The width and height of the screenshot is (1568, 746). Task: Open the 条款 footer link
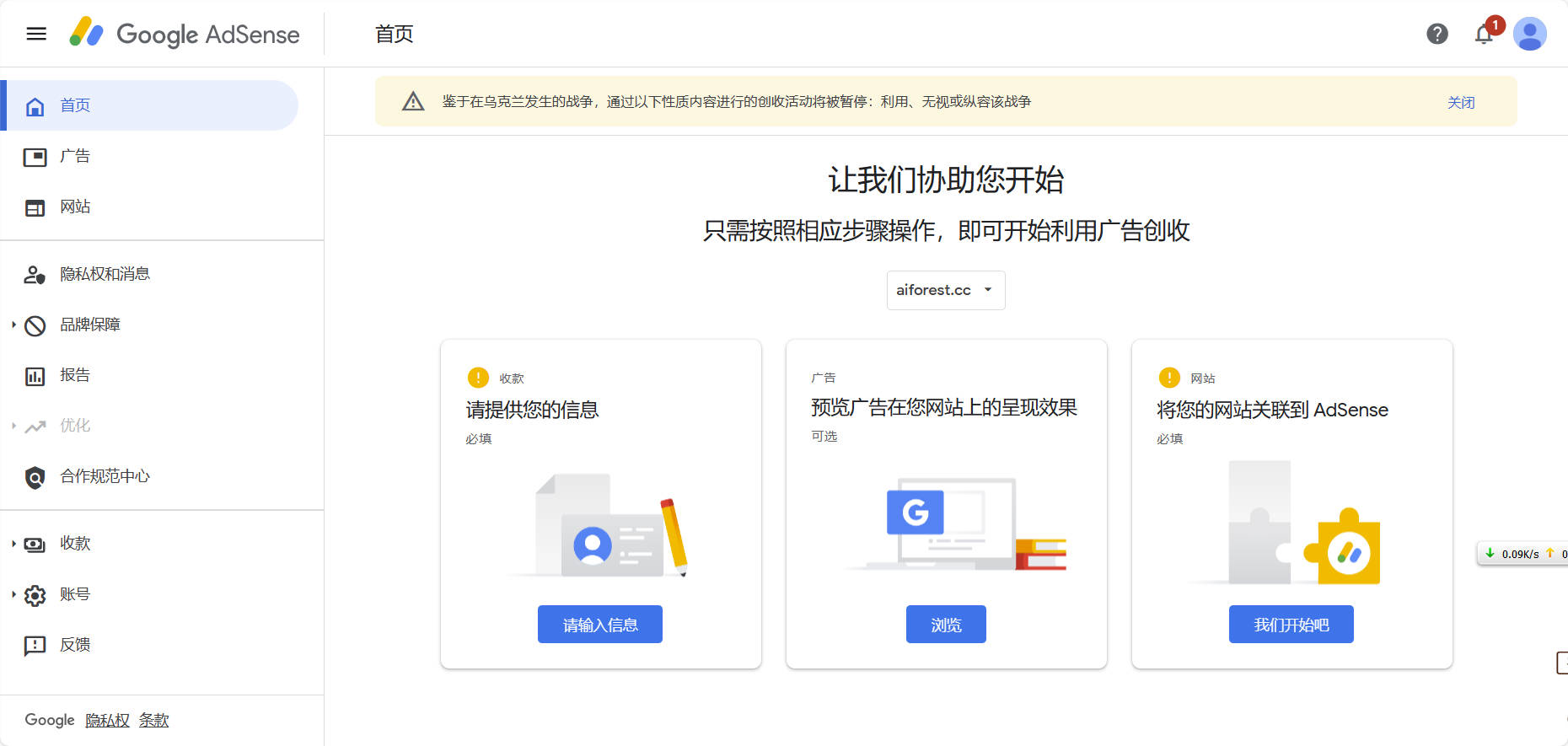(x=154, y=721)
